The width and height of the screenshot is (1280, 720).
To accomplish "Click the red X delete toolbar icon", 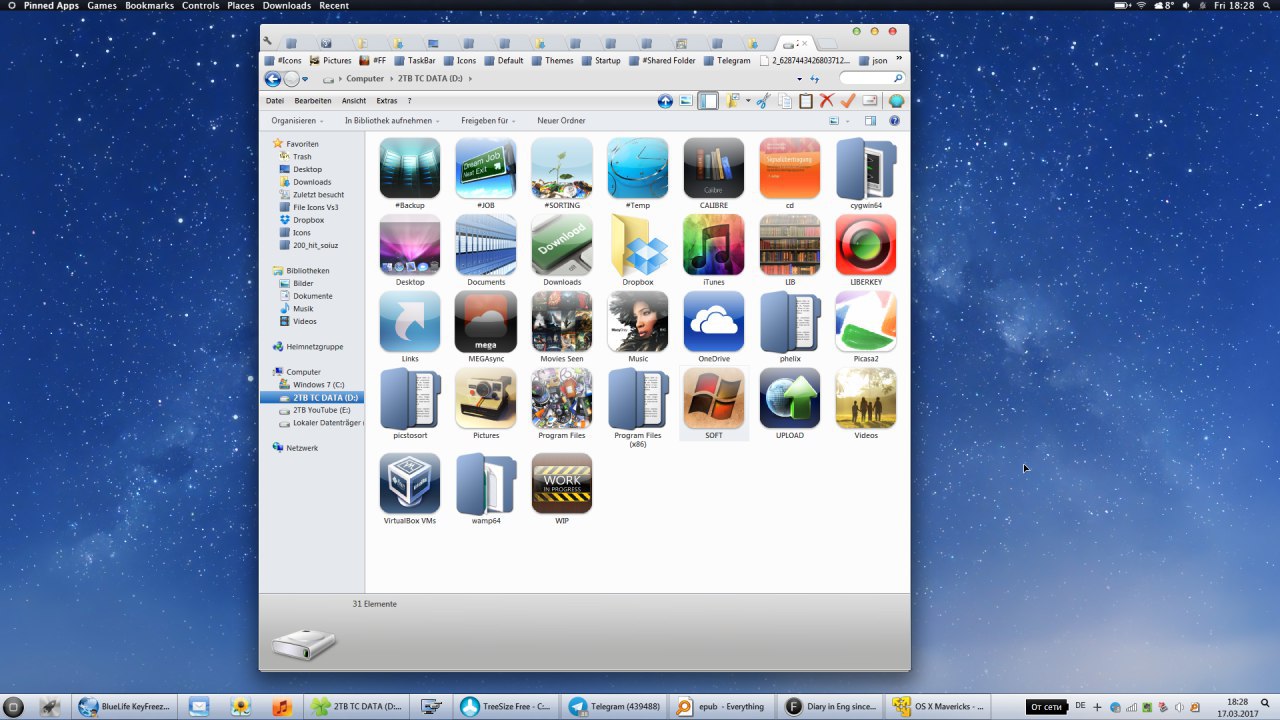I will coord(827,101).
